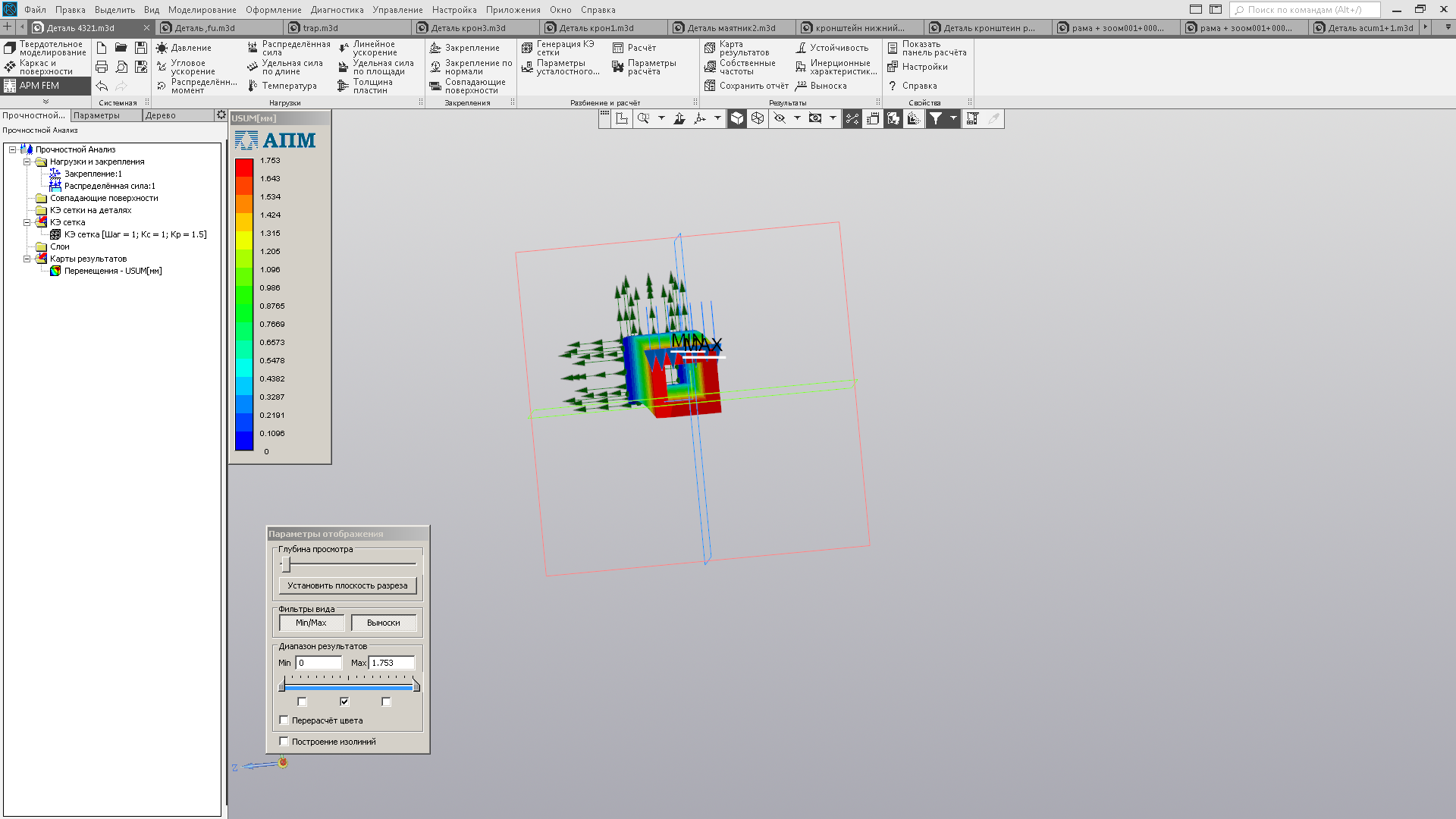
Task: Click the Давление (pressure) load icon
Action: click(162, 48)
